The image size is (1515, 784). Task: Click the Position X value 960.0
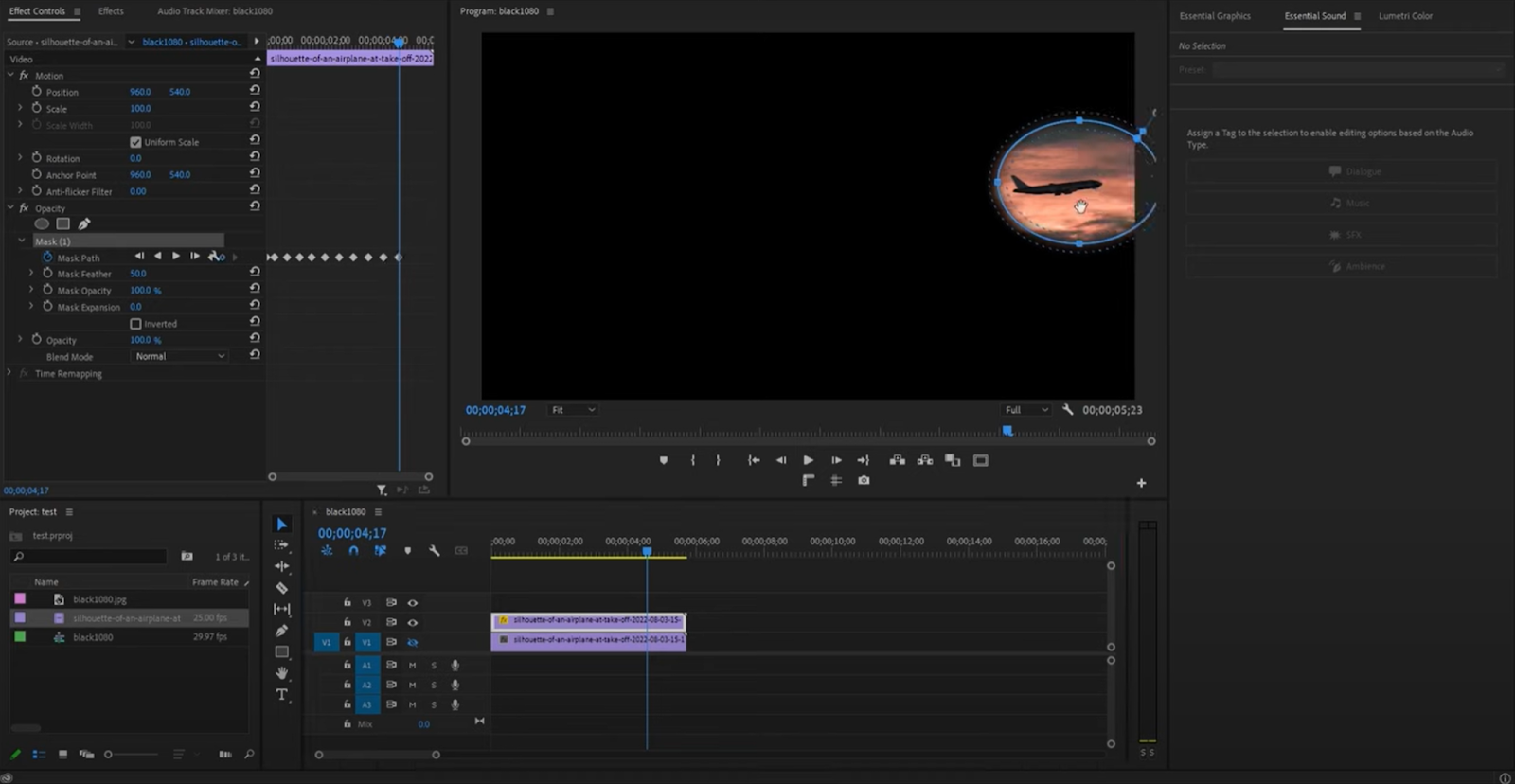tap(140, 92)
